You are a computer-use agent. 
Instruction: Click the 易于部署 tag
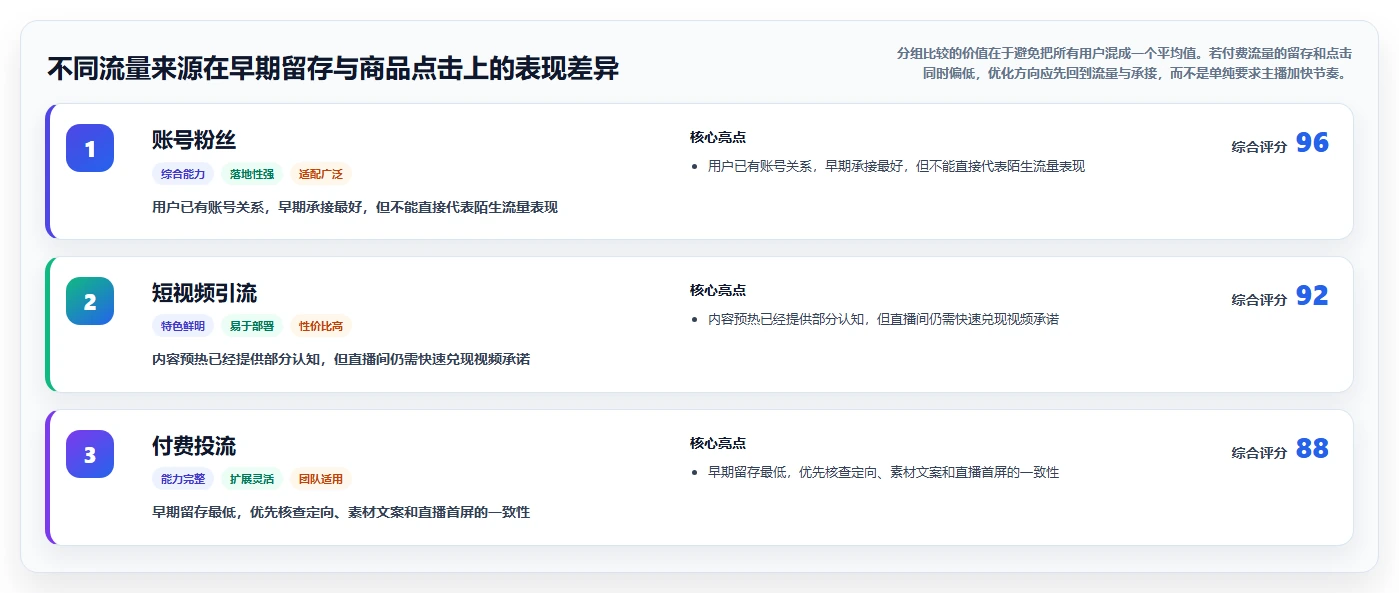252,326
